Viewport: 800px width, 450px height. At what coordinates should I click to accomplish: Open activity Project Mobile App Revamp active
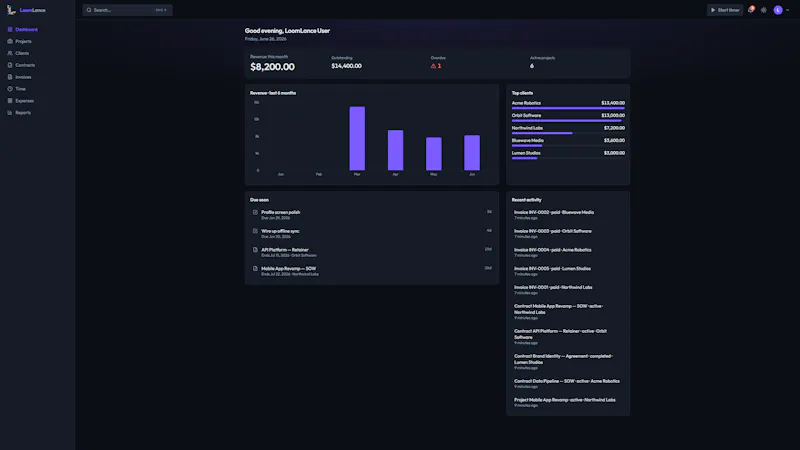pos(568,403)
